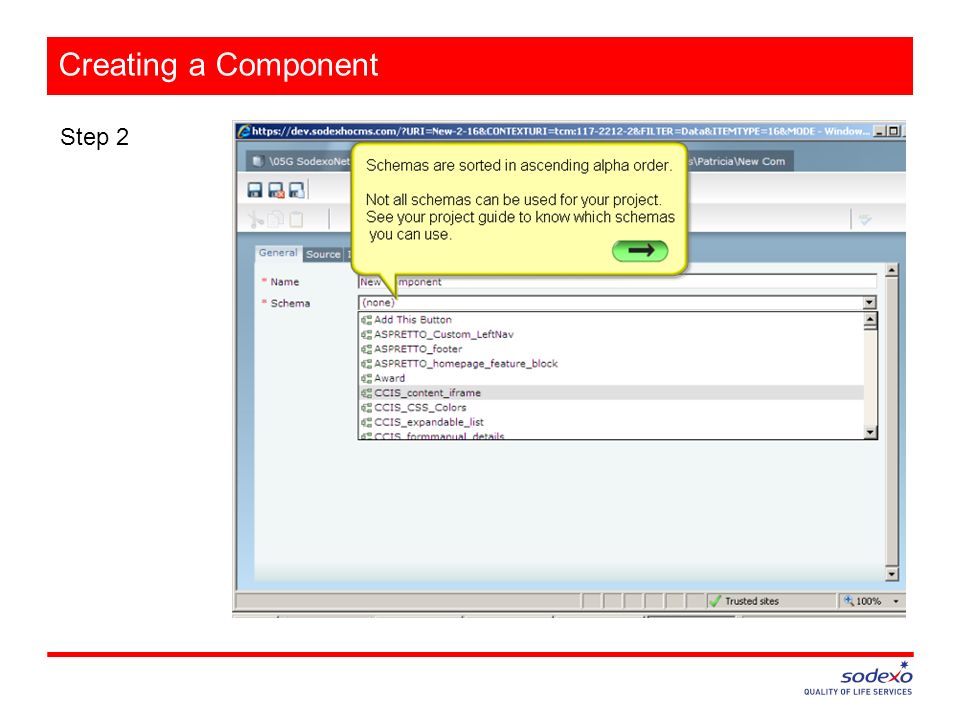Click the Name field label

(x=285, y=282)
